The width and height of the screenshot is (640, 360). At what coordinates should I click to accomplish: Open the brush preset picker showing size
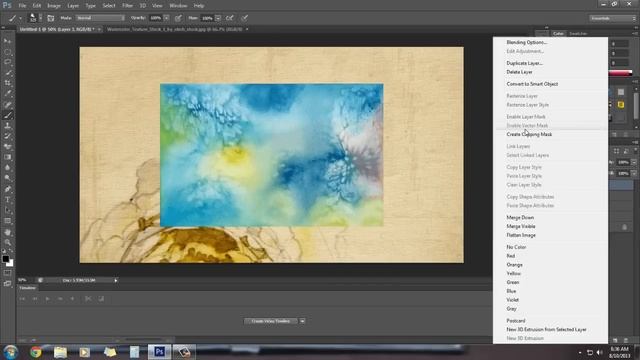(x=34, y=18)
